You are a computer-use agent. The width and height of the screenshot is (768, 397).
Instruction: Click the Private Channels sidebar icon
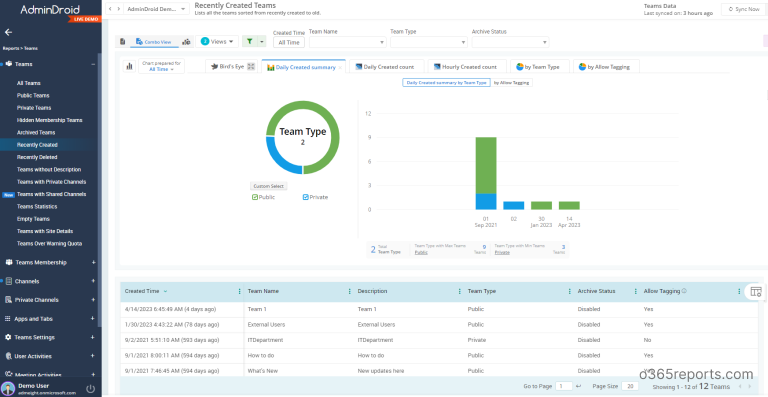(9, 300)
